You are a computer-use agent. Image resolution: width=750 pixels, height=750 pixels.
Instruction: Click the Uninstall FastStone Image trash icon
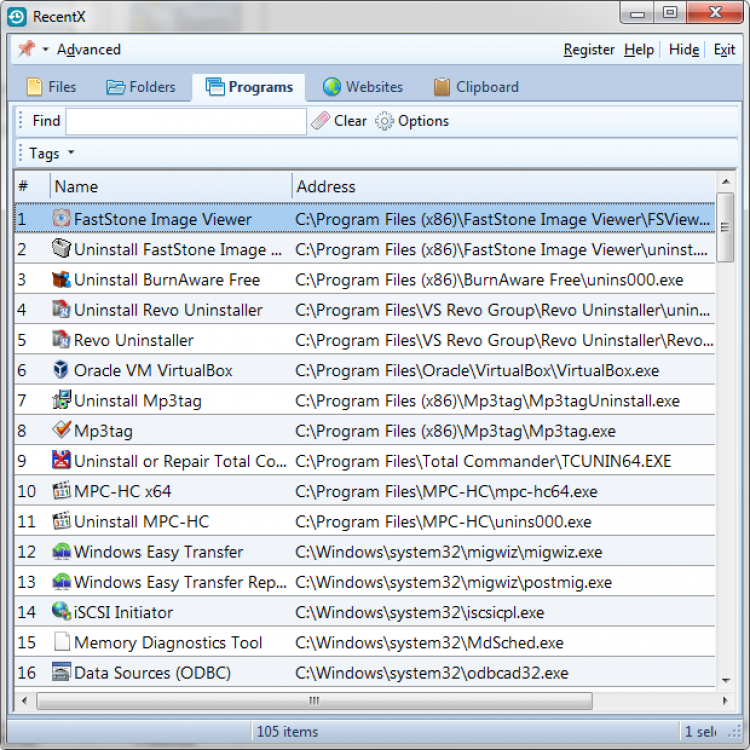tap(61, 249)
